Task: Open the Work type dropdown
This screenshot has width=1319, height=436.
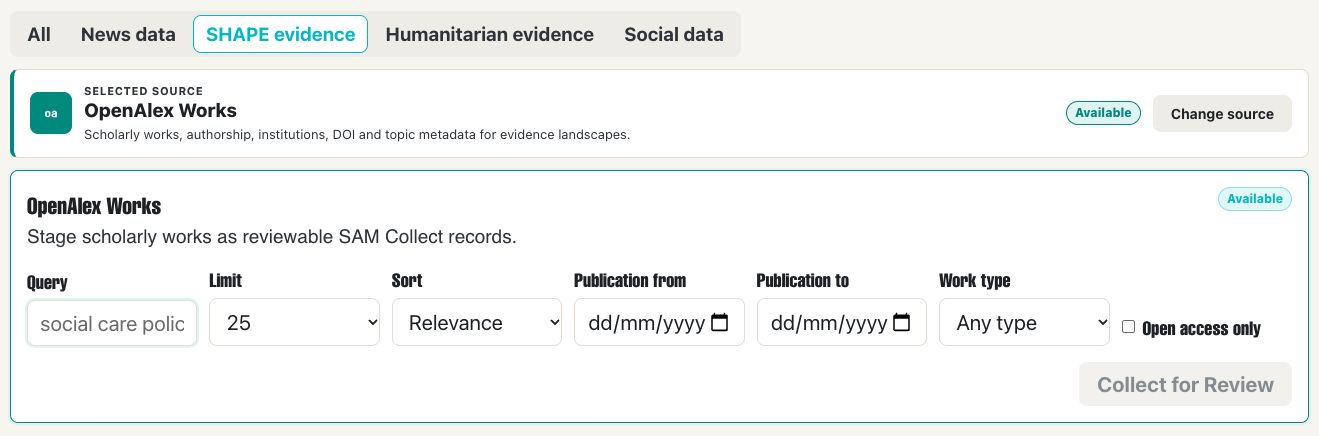Action: (x=1024, y=323)
